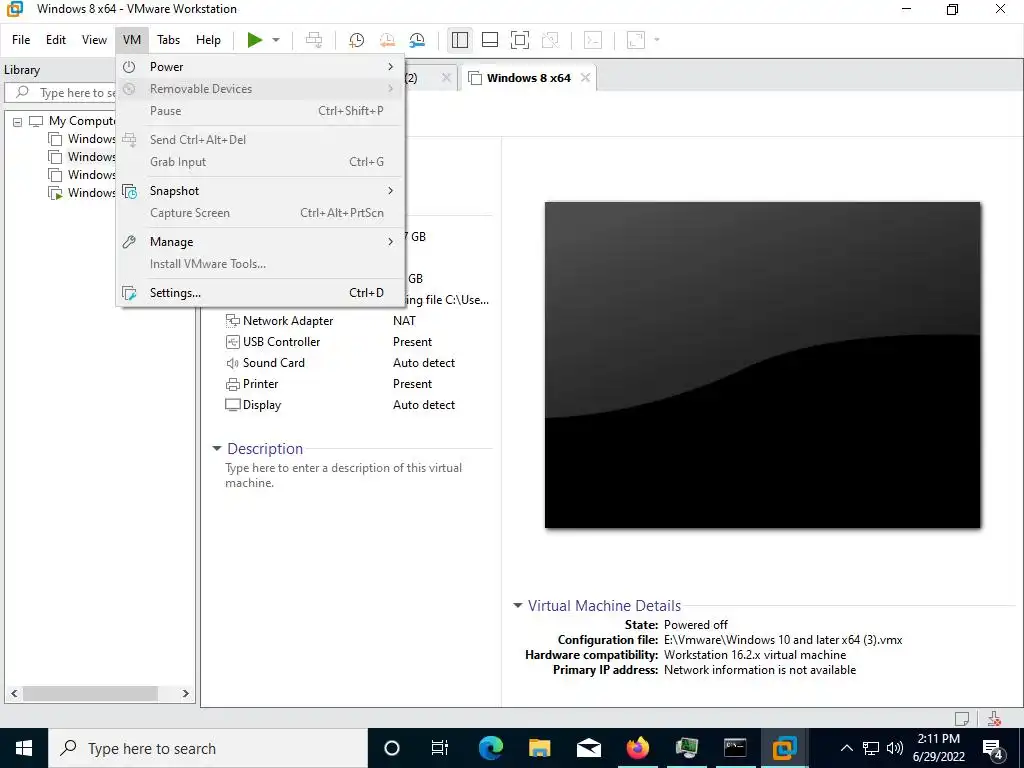Click the Unity mode toolbar icon

click(x=551, y=40)
